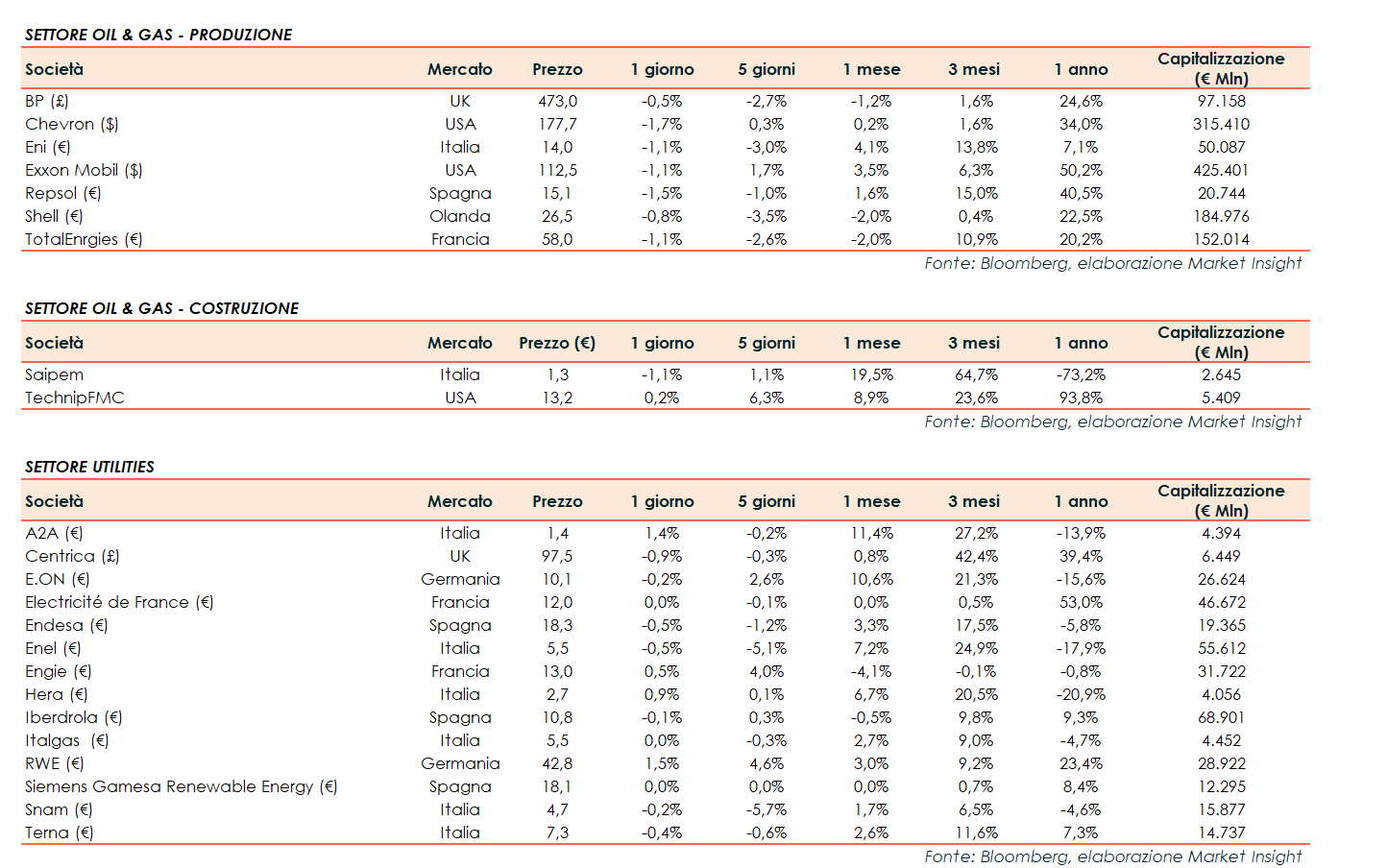The width and height of the screenshot is (1387, 868).
Task: Select the Repsol (€) company cell
Action: click(x=62, y=193)
